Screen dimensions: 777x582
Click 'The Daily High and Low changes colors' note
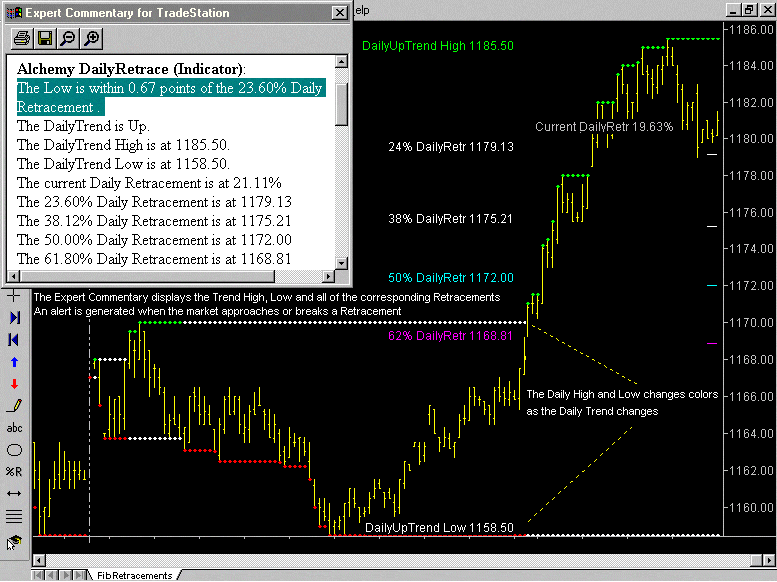coord(622,395)
